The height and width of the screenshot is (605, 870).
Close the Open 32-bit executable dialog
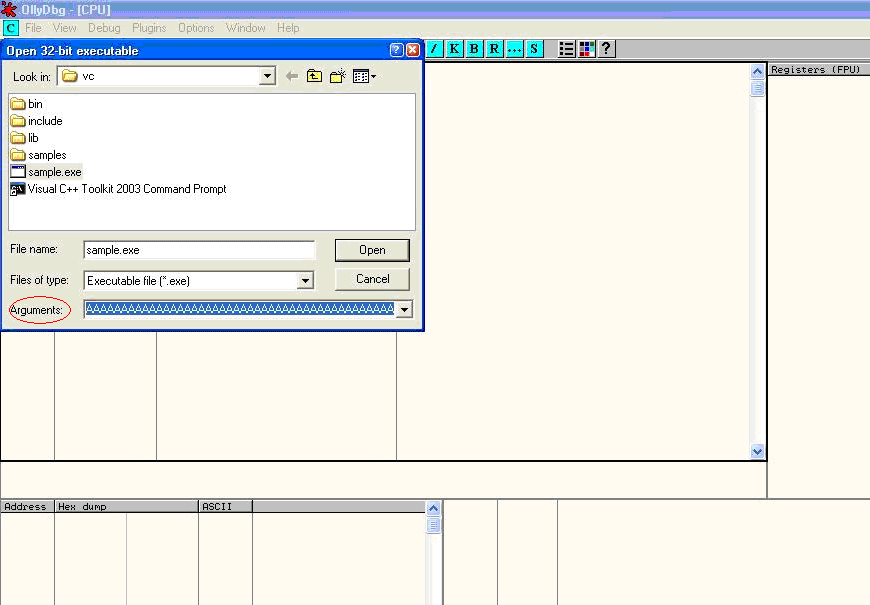[413, 51]
